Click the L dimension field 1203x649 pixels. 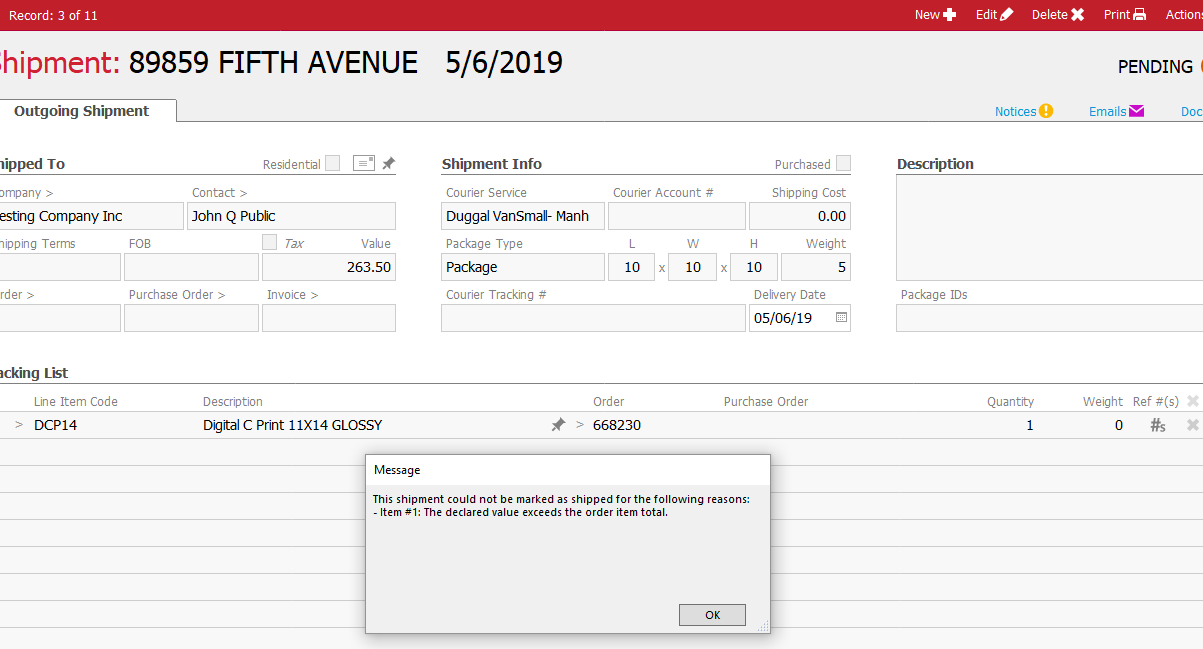pos(631,267)
